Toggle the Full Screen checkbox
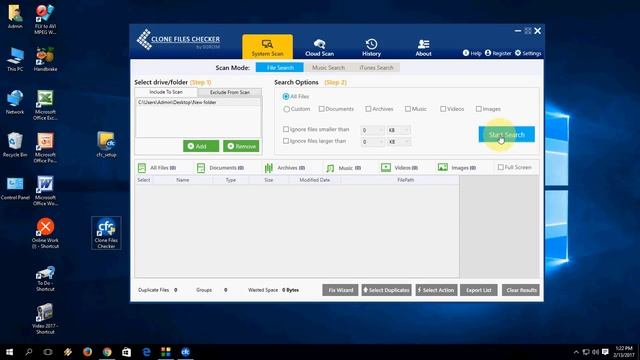This screenshot has height=360, width=640. point(501,167)
